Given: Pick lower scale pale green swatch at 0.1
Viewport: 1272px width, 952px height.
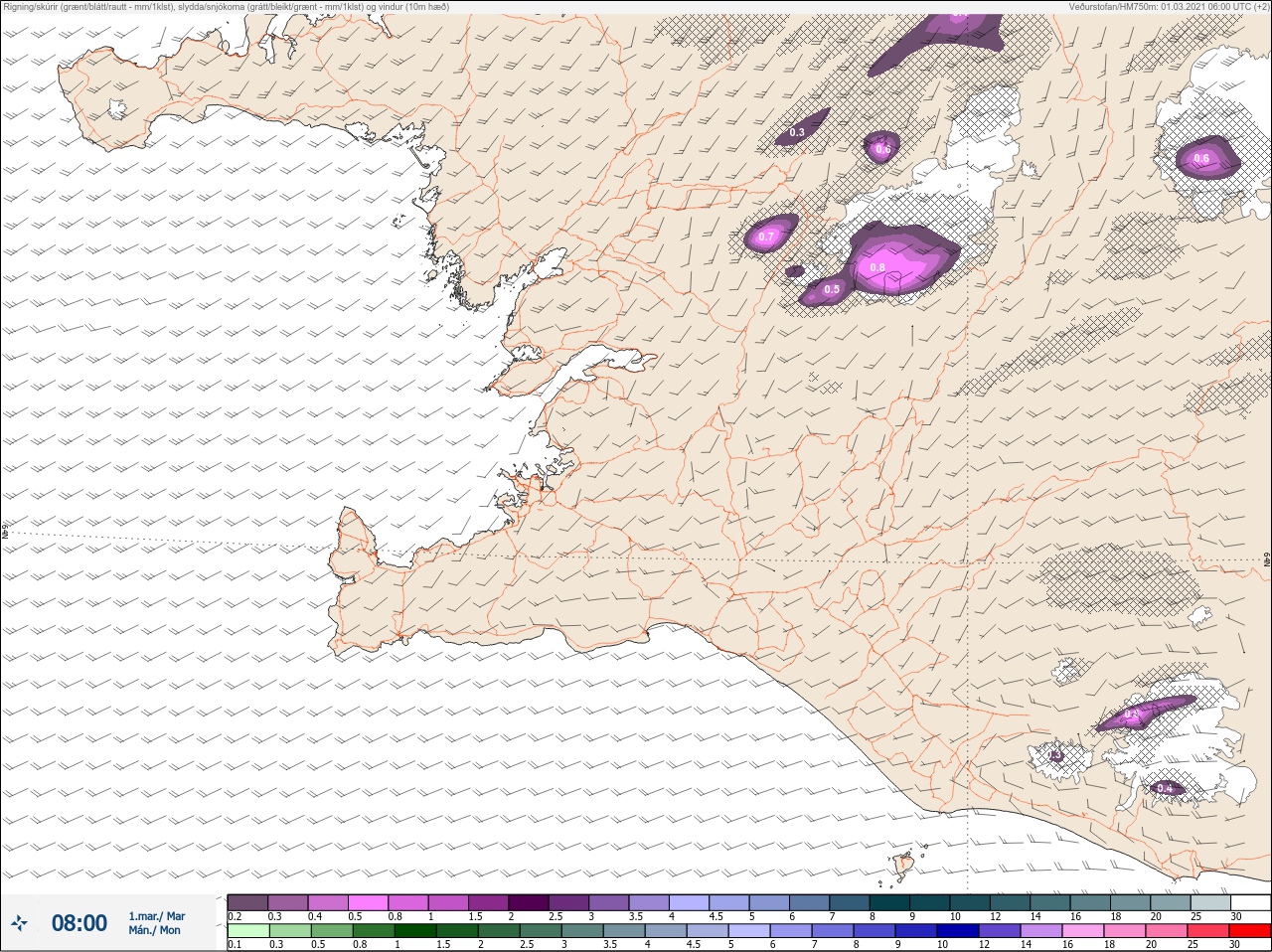Looking at the screenshot, I should [247, 931].
